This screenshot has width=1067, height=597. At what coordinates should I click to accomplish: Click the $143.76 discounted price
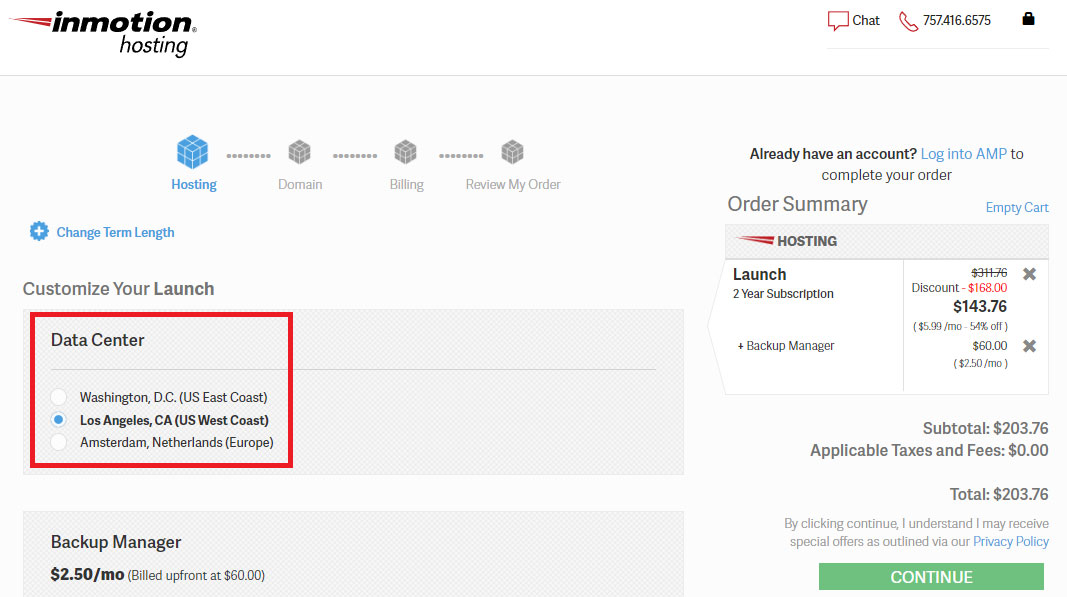pyautogui.click(x=980, y=306)
